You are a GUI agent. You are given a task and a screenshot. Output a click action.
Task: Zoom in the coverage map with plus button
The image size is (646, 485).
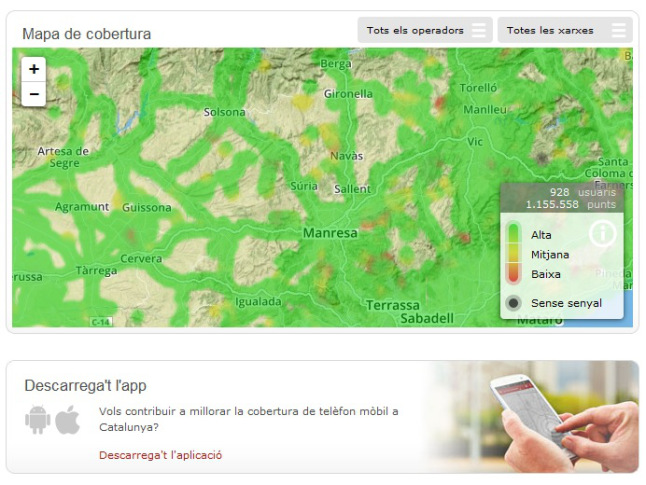(34, 69)
